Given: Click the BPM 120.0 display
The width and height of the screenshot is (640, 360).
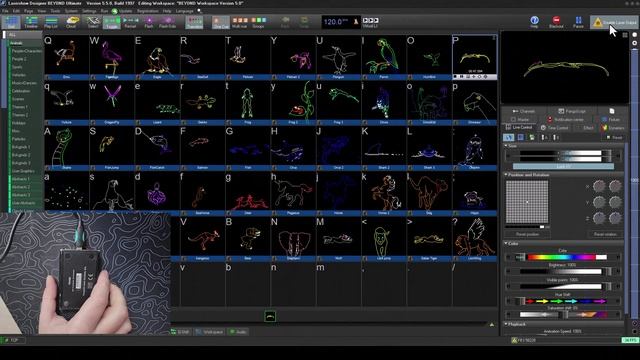Looking at the screenshot, I should pyautogui.click(x=337, y=22).
